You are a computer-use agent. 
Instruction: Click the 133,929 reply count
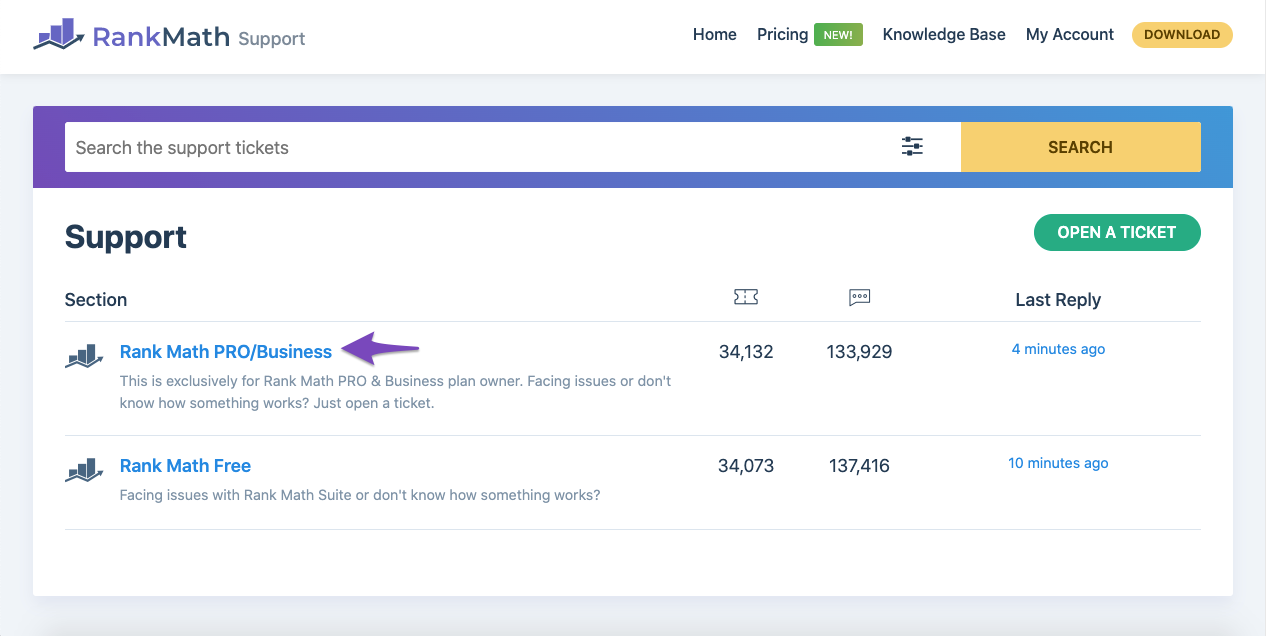tap(859, 352)
